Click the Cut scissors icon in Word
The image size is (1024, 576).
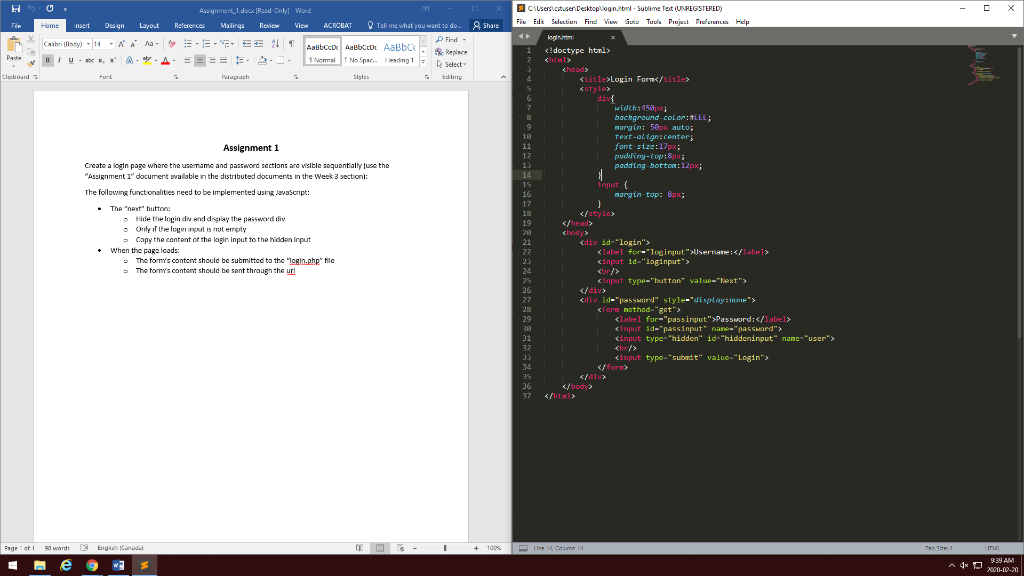coord(31,40)
